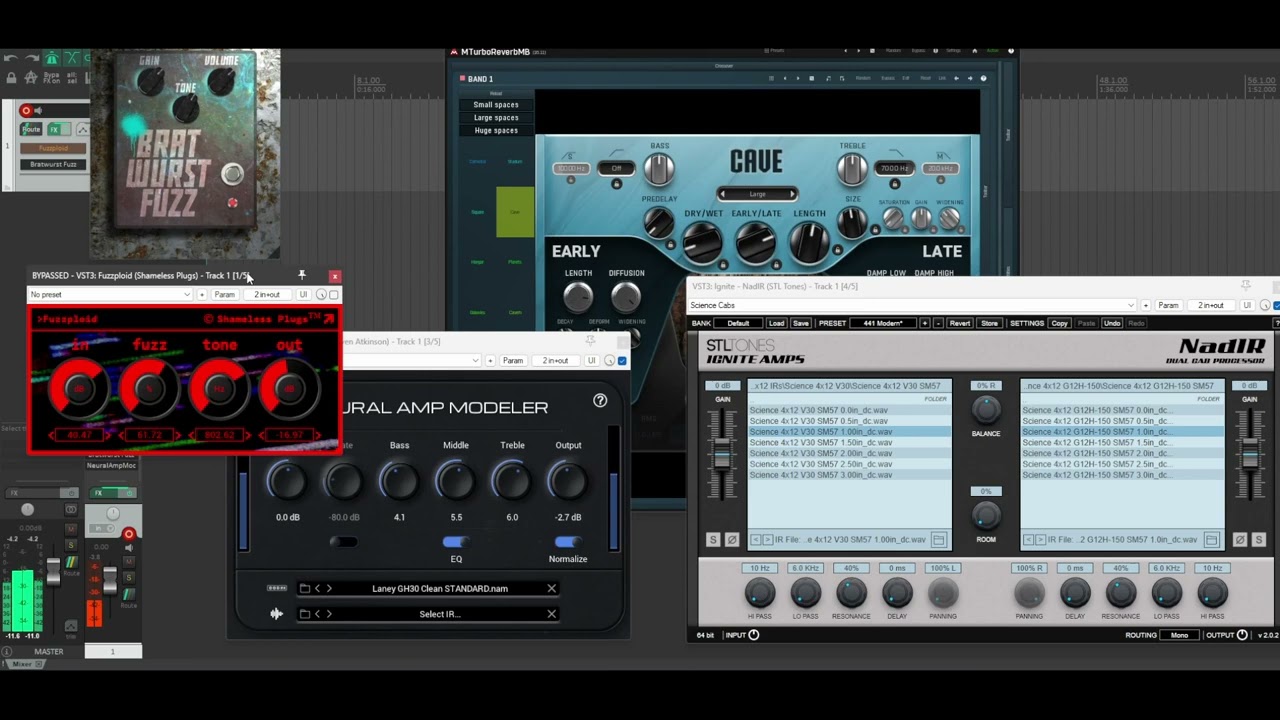Select 'Science 4x12 G12H-150 SM57 3.0in_dc' row
1280x720 pixels.
tap(1121, 475)
